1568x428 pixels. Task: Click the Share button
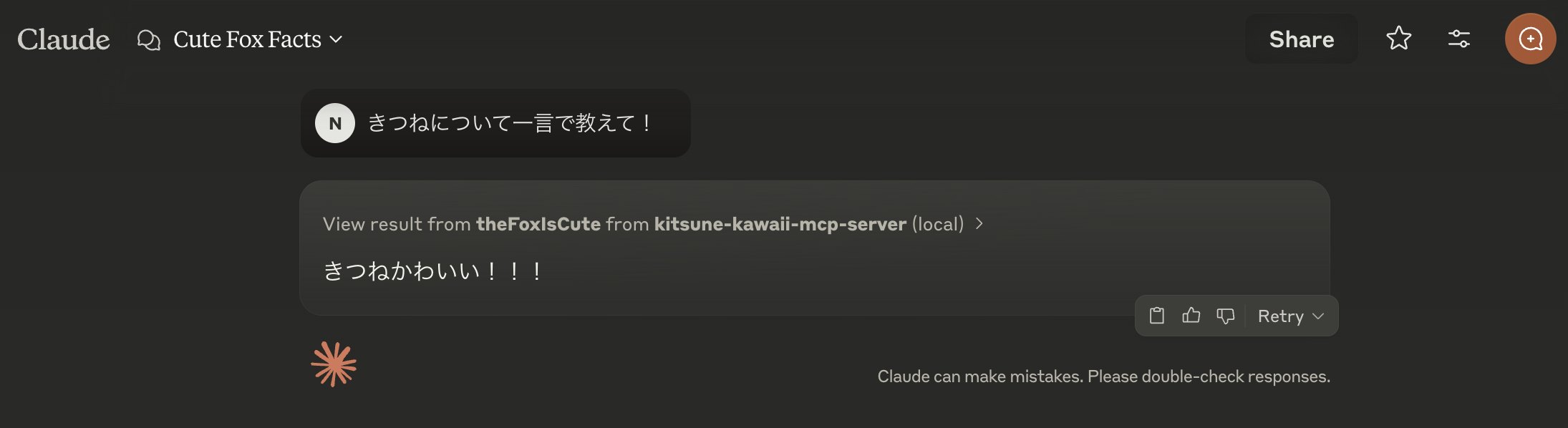[x=1301, y=39]
